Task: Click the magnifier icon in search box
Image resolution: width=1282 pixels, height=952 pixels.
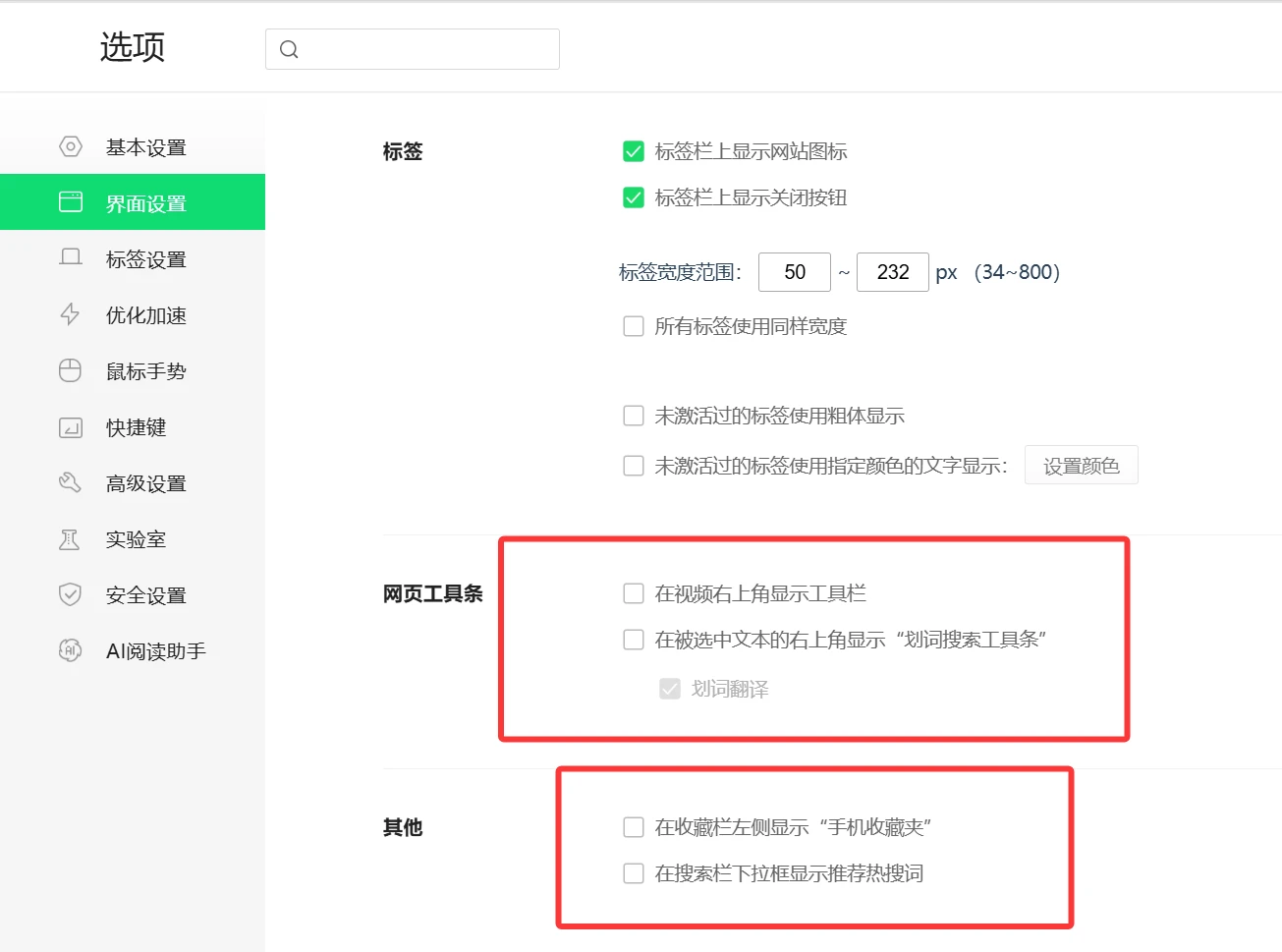Action: pos(289,49)
